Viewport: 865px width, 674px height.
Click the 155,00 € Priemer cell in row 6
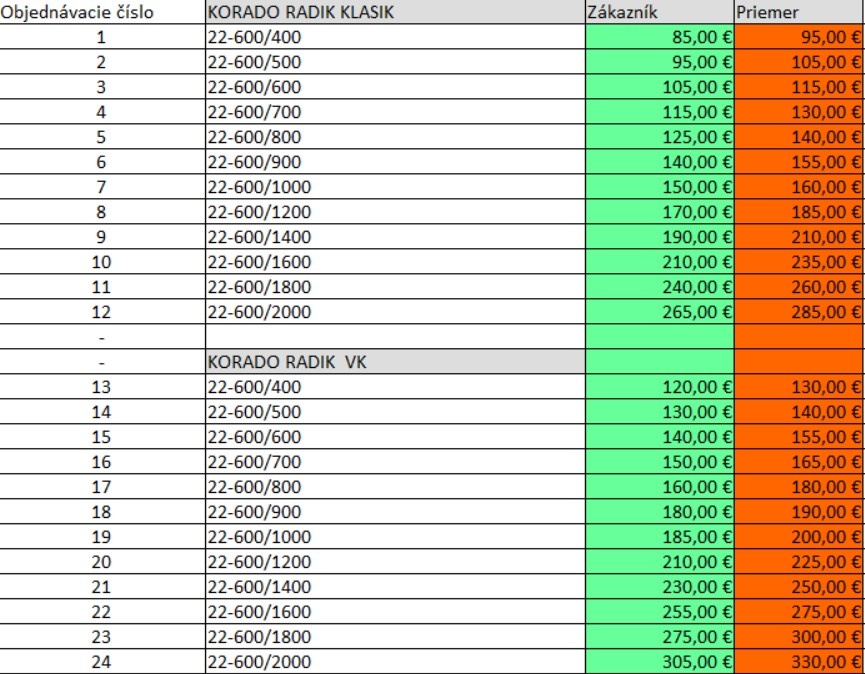(799, 162)
